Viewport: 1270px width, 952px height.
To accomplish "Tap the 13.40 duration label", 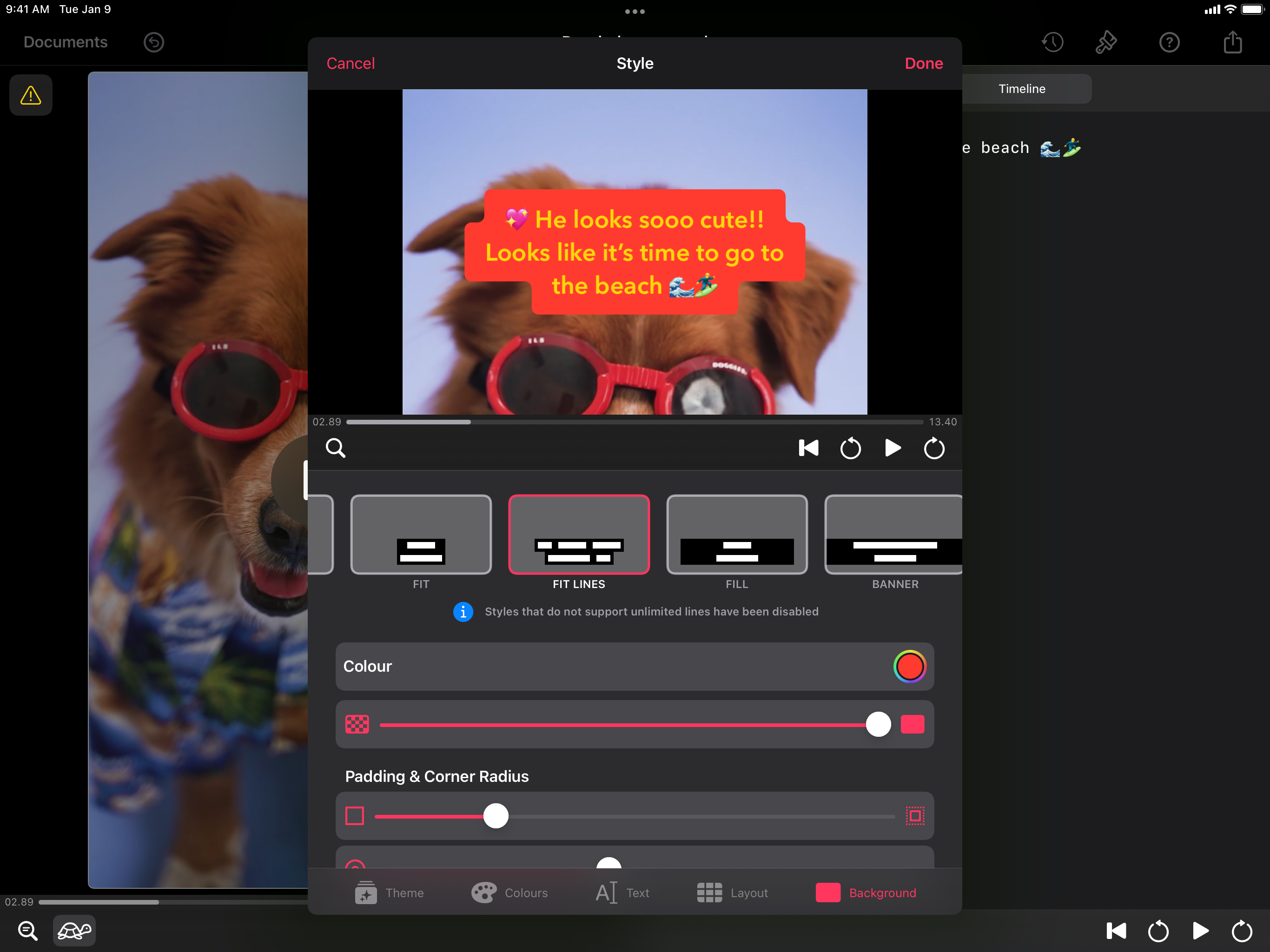I will point(943,422).
